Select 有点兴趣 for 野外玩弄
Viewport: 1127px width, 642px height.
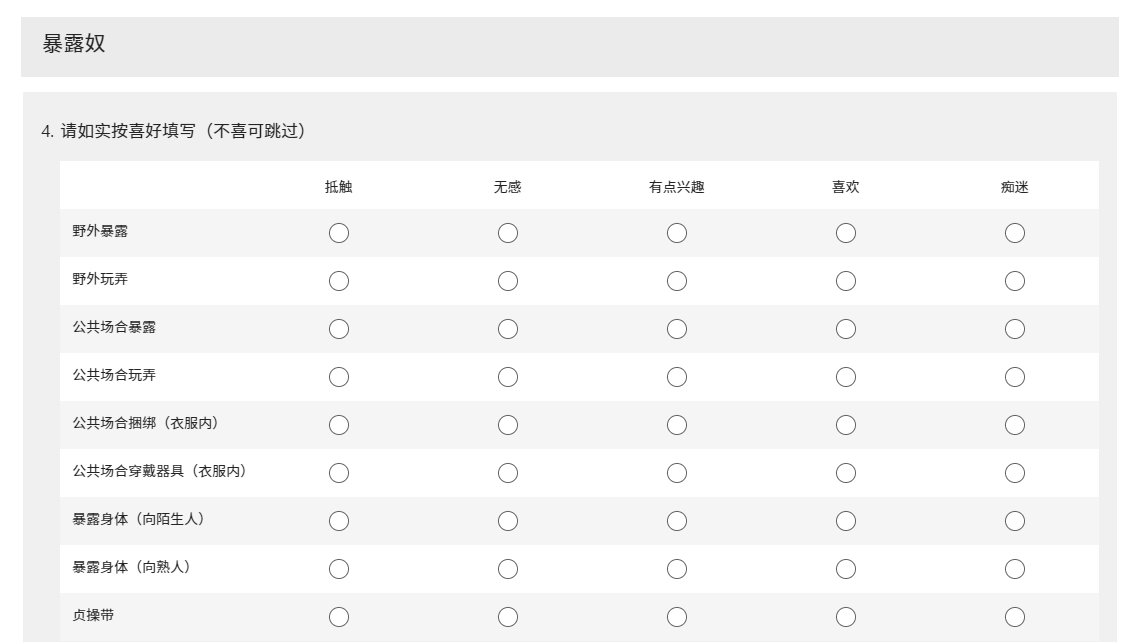pos(677,281)
